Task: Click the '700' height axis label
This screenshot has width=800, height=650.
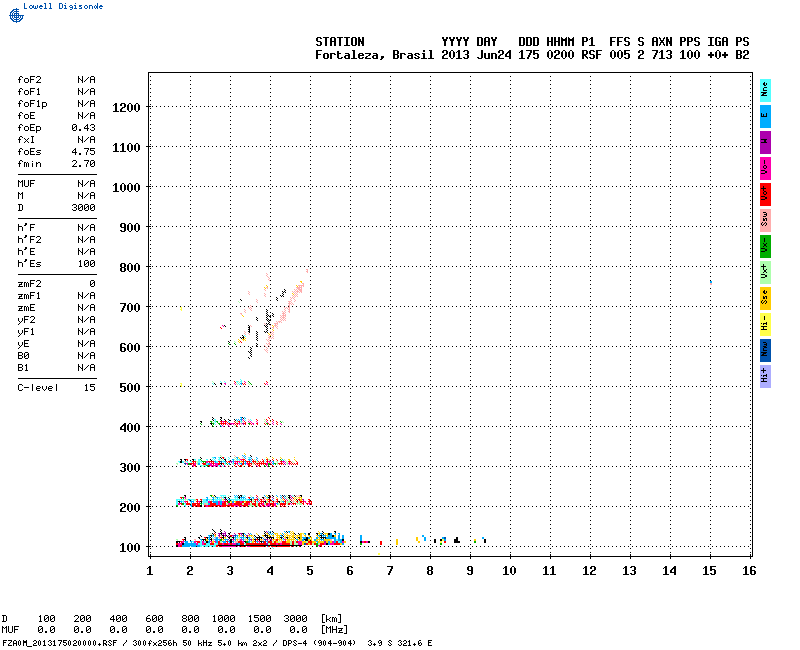Action: [x=130, y=308]
